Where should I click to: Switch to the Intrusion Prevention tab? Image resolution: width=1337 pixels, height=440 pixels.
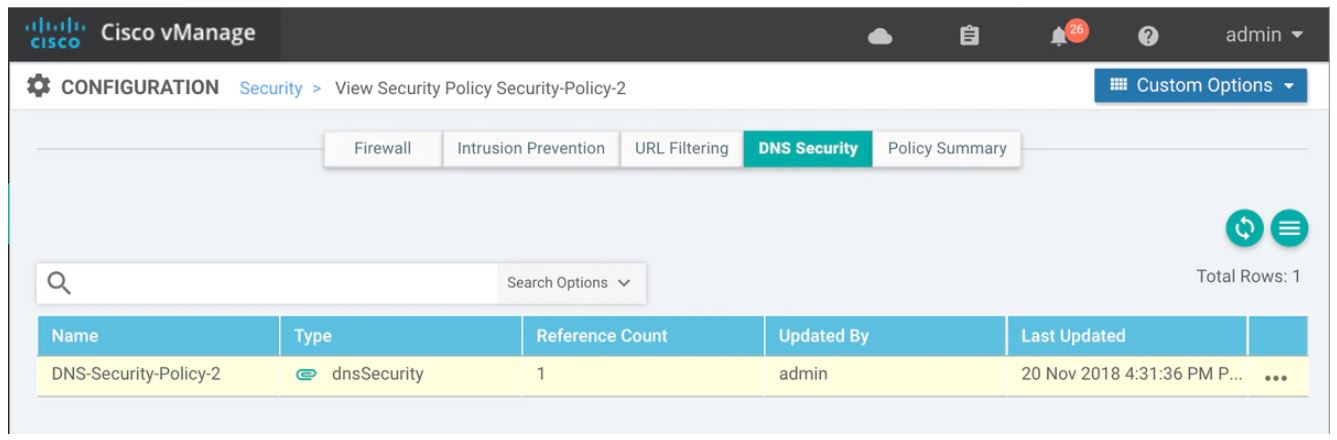click(x=531, y=149)
